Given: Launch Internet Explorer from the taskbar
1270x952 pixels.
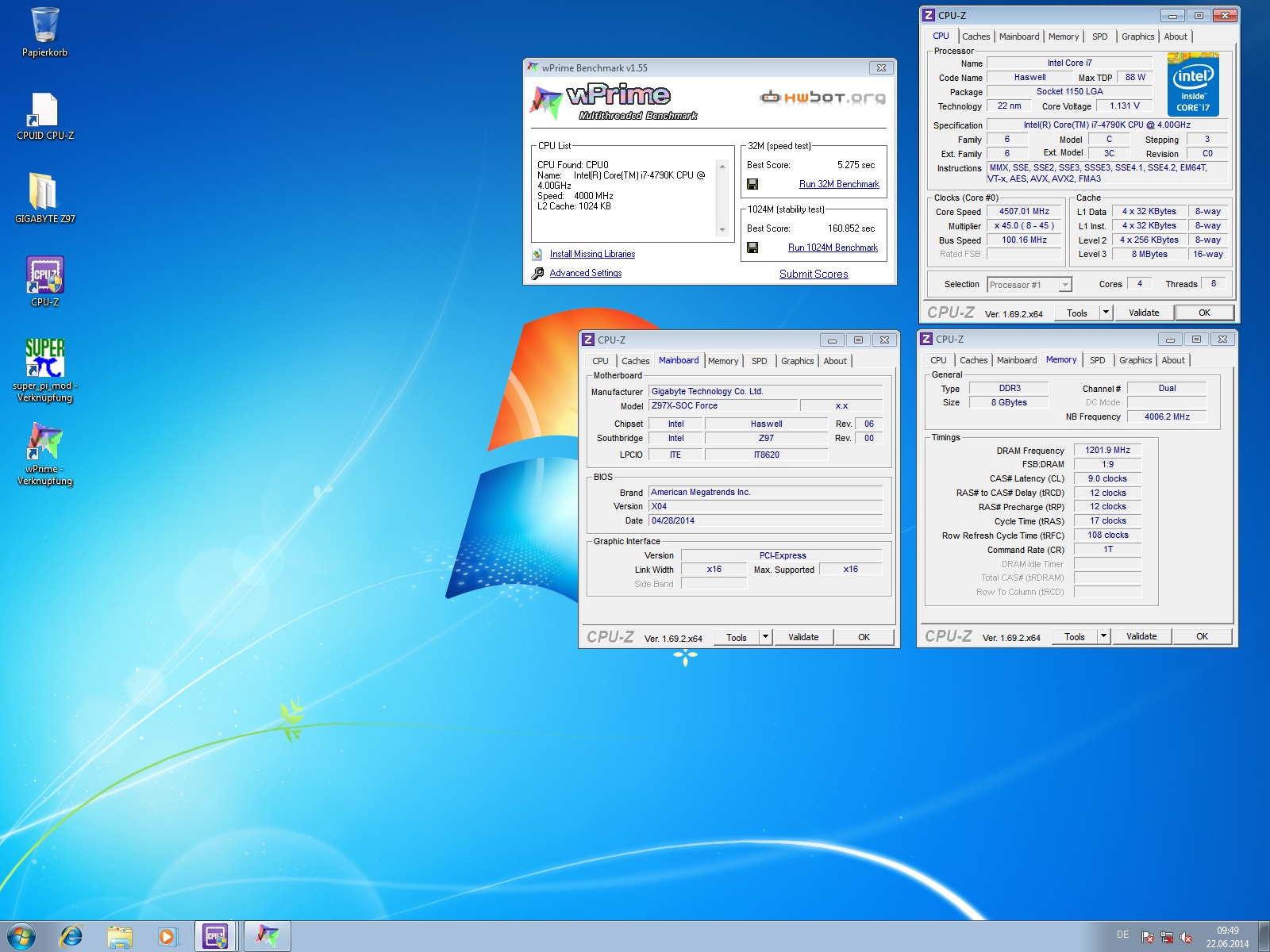Looking at the screenshot, I should (71, 936).
